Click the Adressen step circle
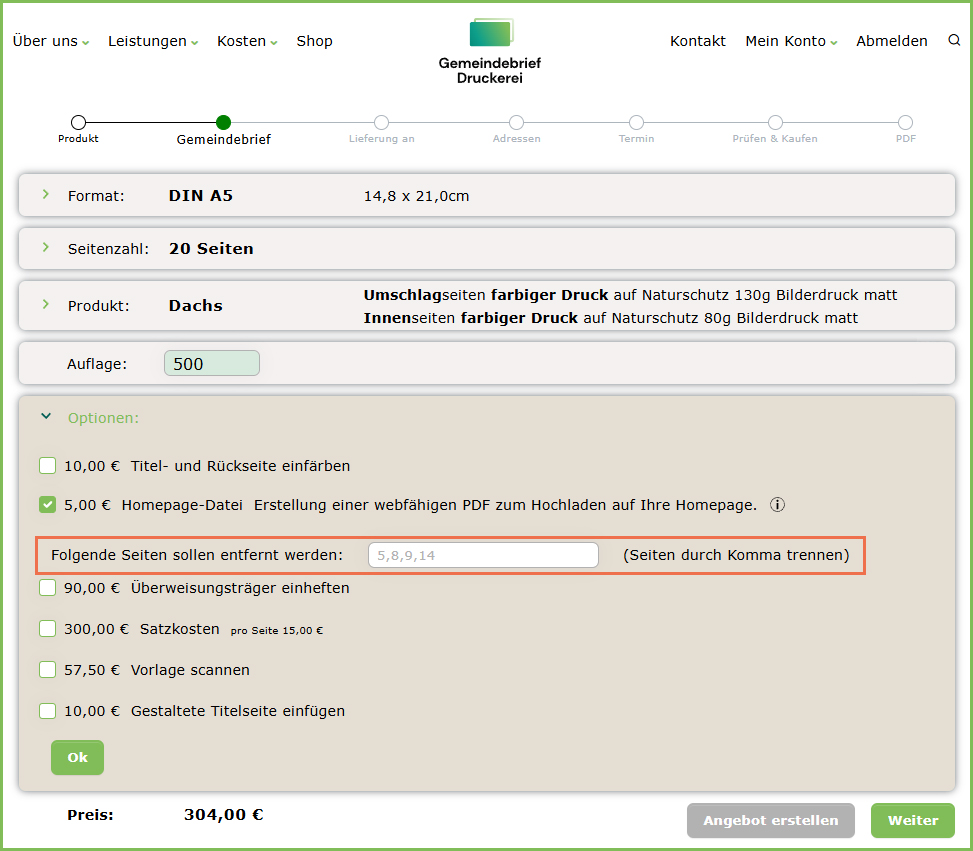Image resolution: width=973 pixels, height=851 pixels. [x=516, y=123]
